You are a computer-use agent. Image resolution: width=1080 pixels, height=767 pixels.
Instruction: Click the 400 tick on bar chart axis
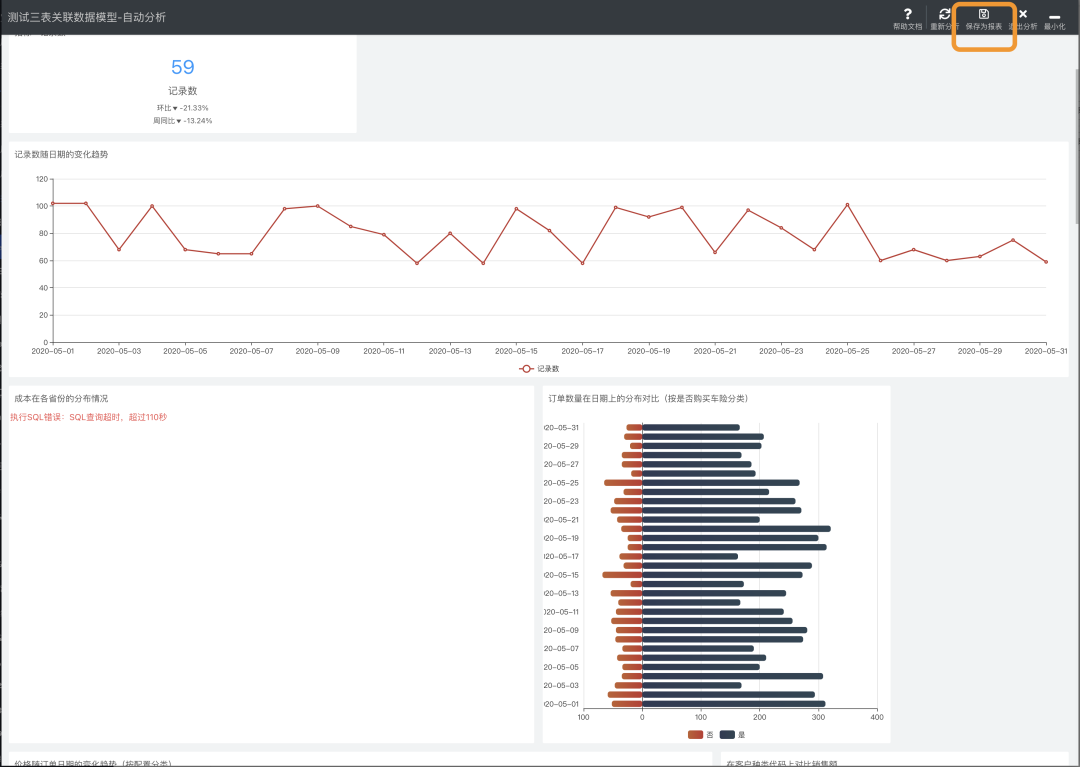click(x=877, y=717)
